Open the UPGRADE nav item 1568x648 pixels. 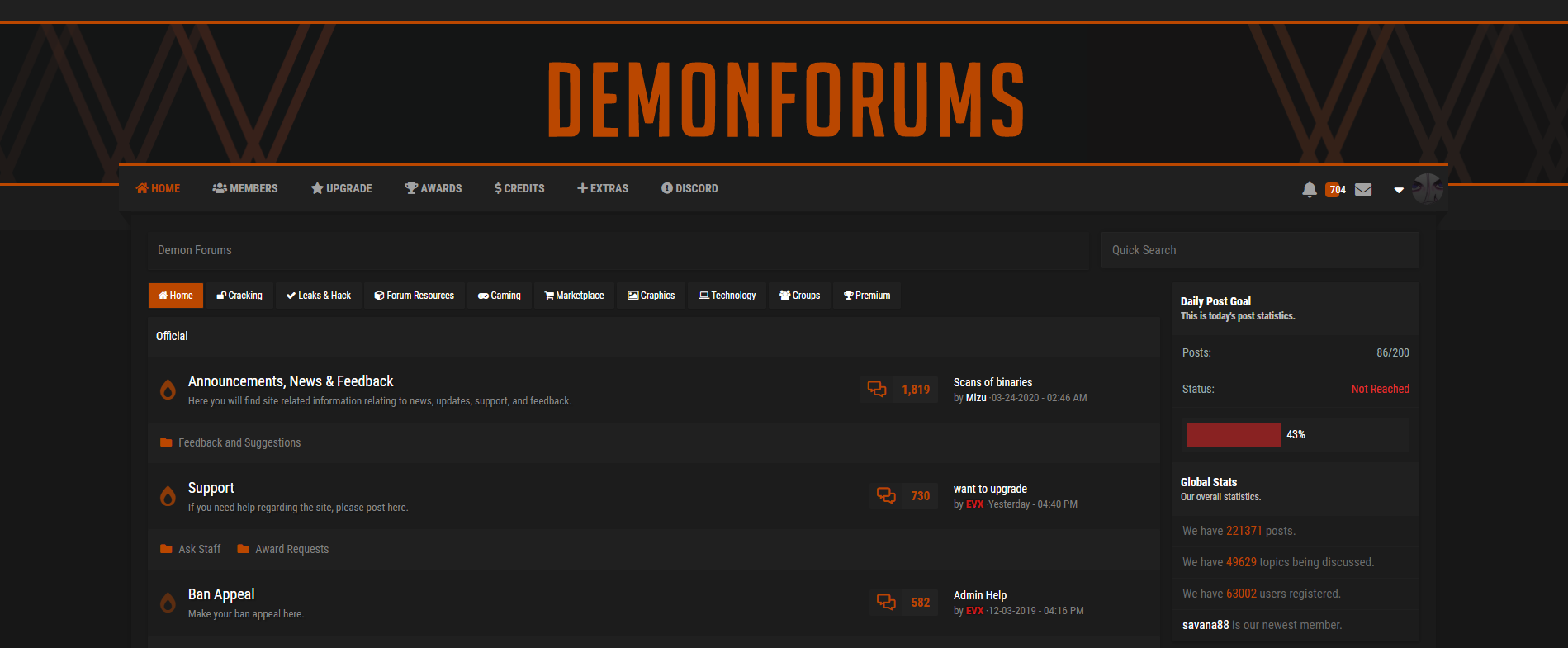(x=341, y=188)
